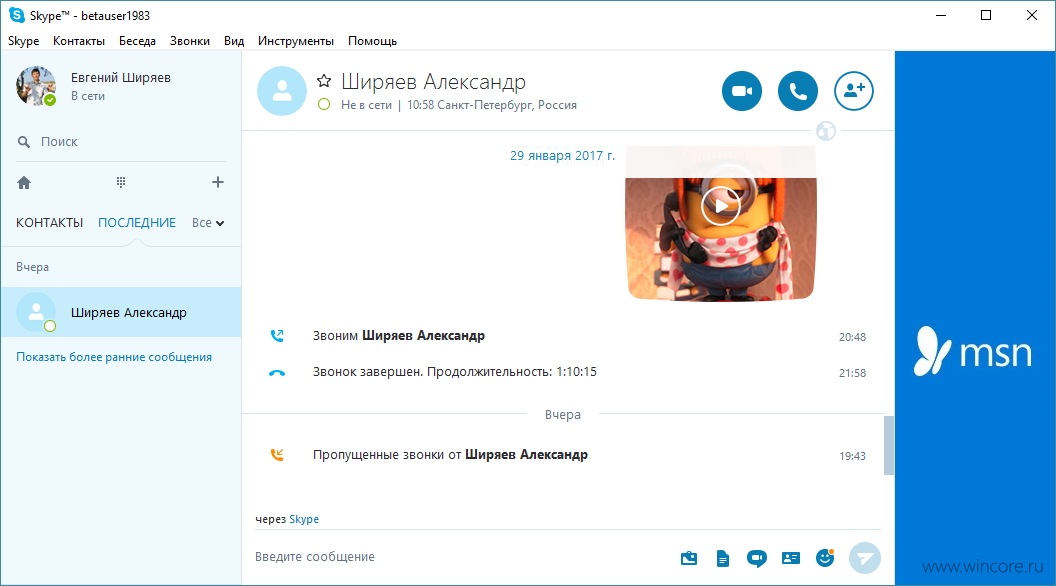Viewport: 1056px width, 586px height.
Task: Open the Инструменты menu
Action: pos(296,41)
